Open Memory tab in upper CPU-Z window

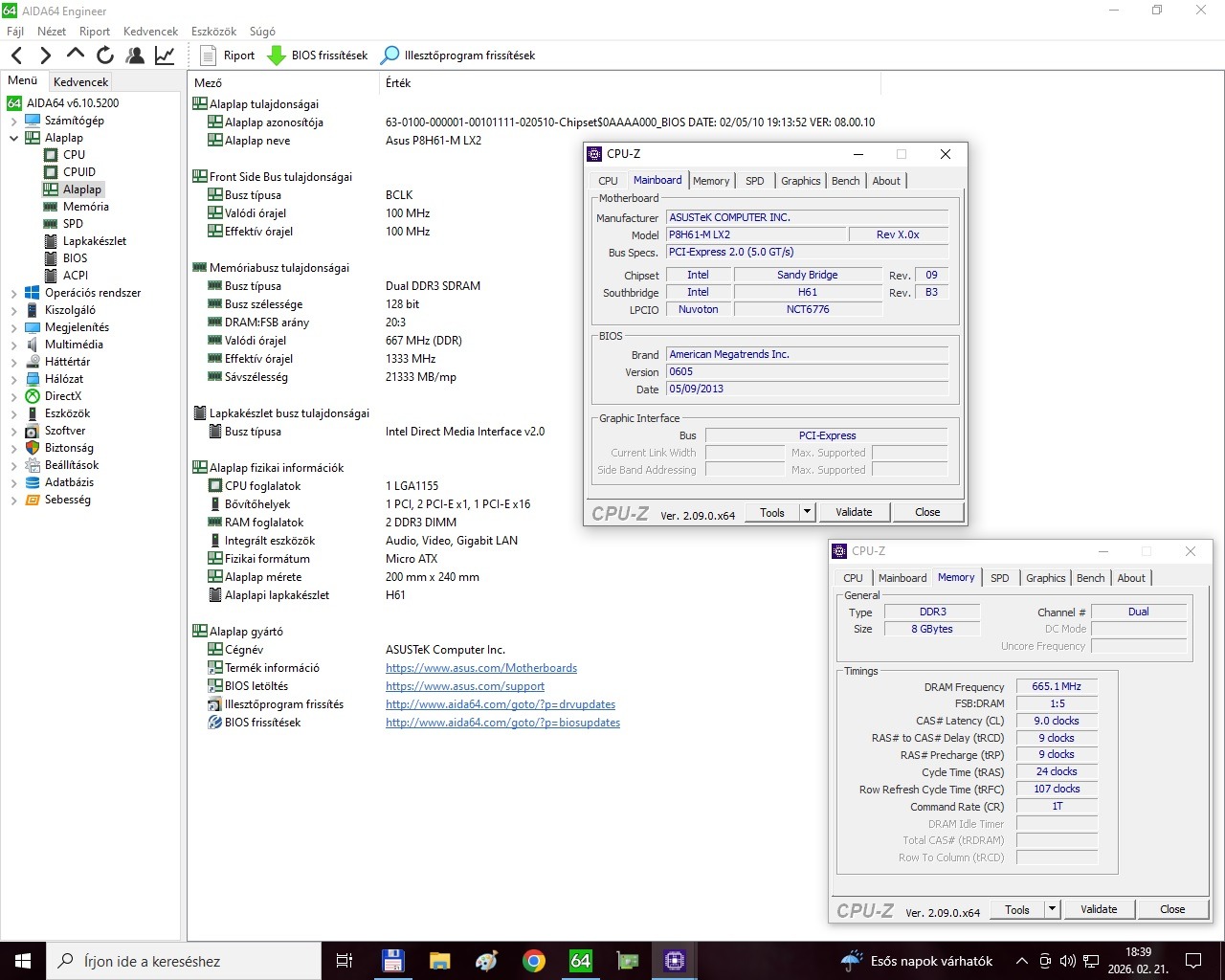[x=711, y=180]
